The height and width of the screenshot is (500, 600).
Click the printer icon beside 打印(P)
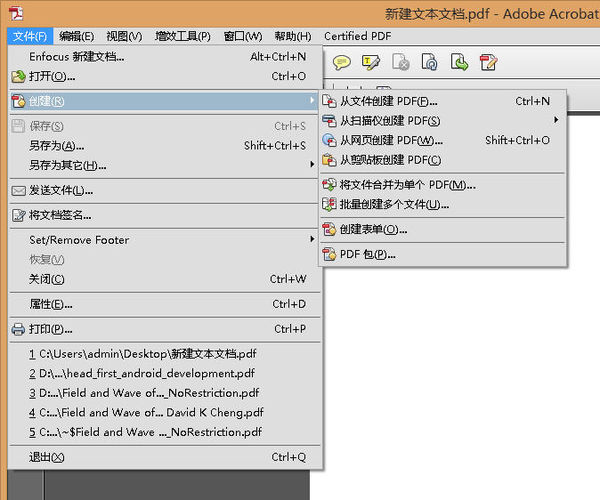18,329
